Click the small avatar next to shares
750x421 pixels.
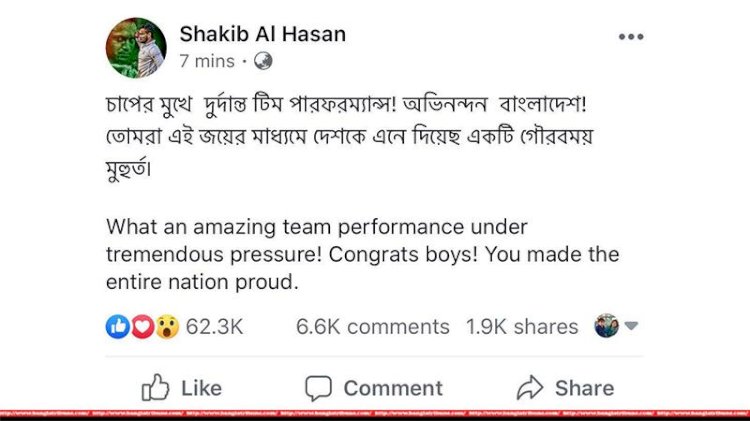tap(607, 326)
